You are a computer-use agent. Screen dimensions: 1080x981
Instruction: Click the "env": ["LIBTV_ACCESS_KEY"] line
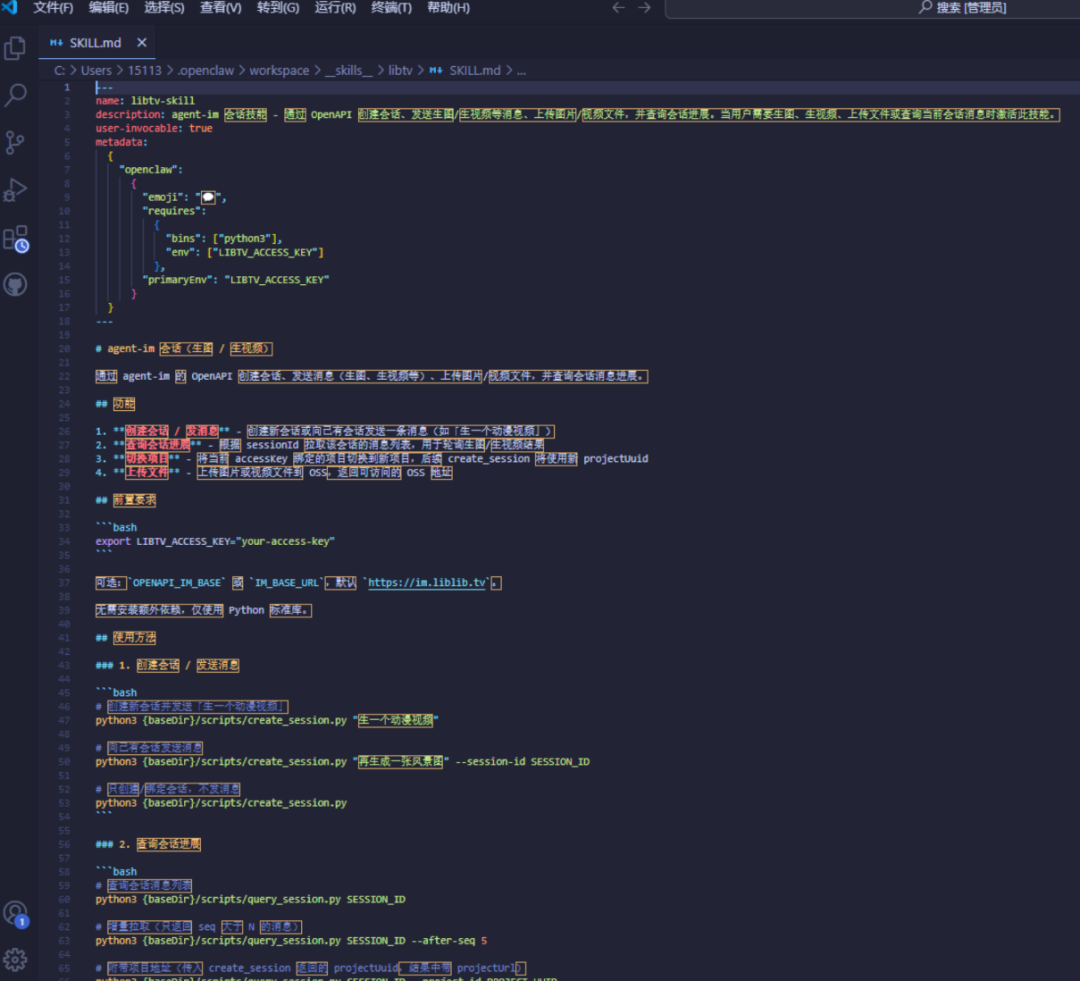tap(245, 252)
